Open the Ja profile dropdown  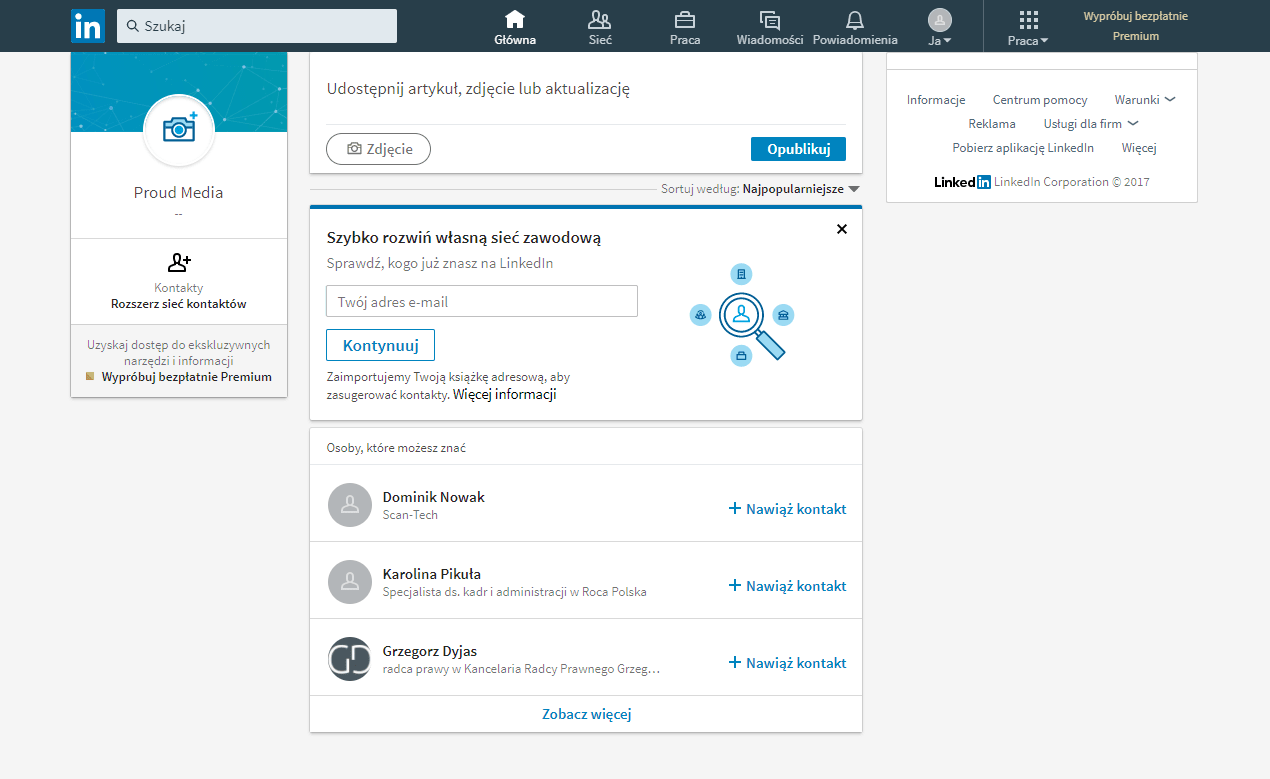pos(939,27)
